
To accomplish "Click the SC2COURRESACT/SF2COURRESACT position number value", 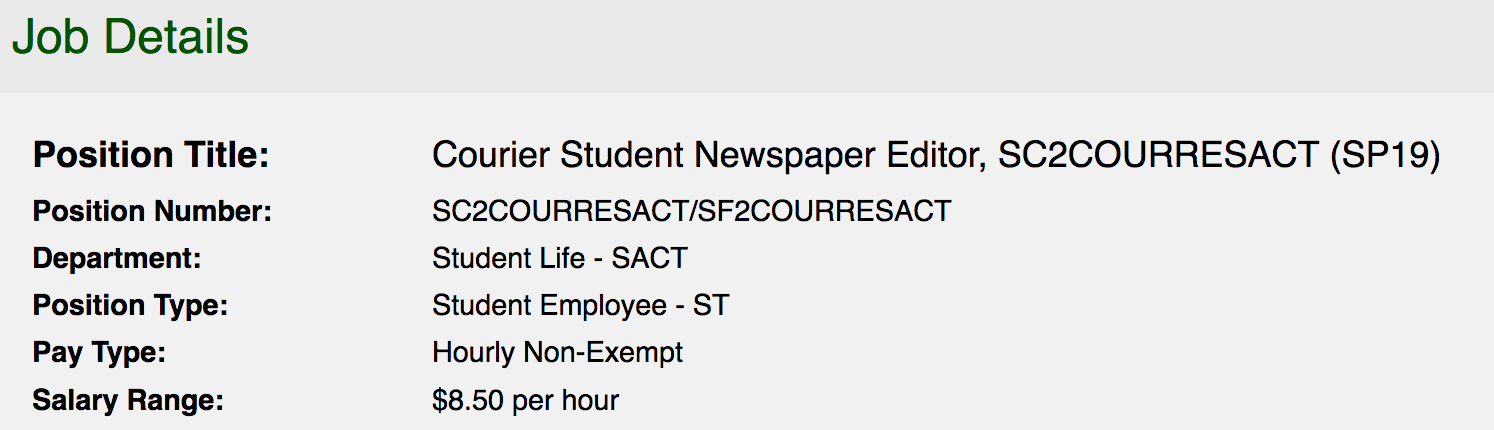I will click(x=691, y=211).
